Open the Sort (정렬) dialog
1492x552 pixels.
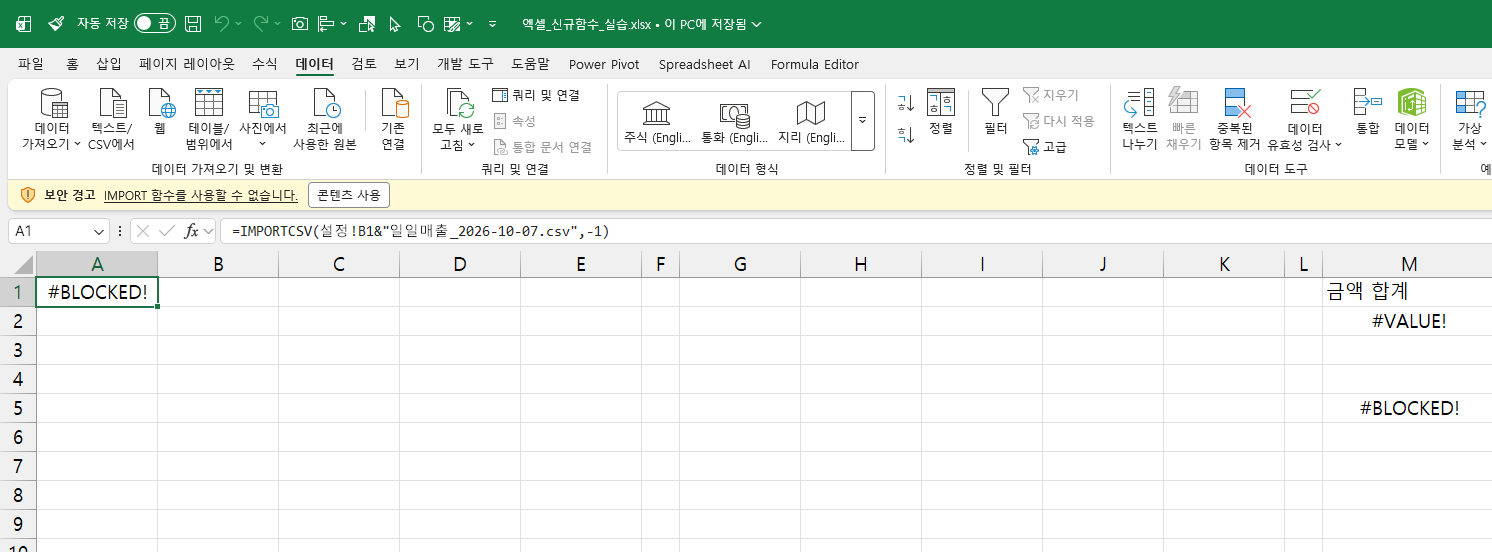[941, 112]
